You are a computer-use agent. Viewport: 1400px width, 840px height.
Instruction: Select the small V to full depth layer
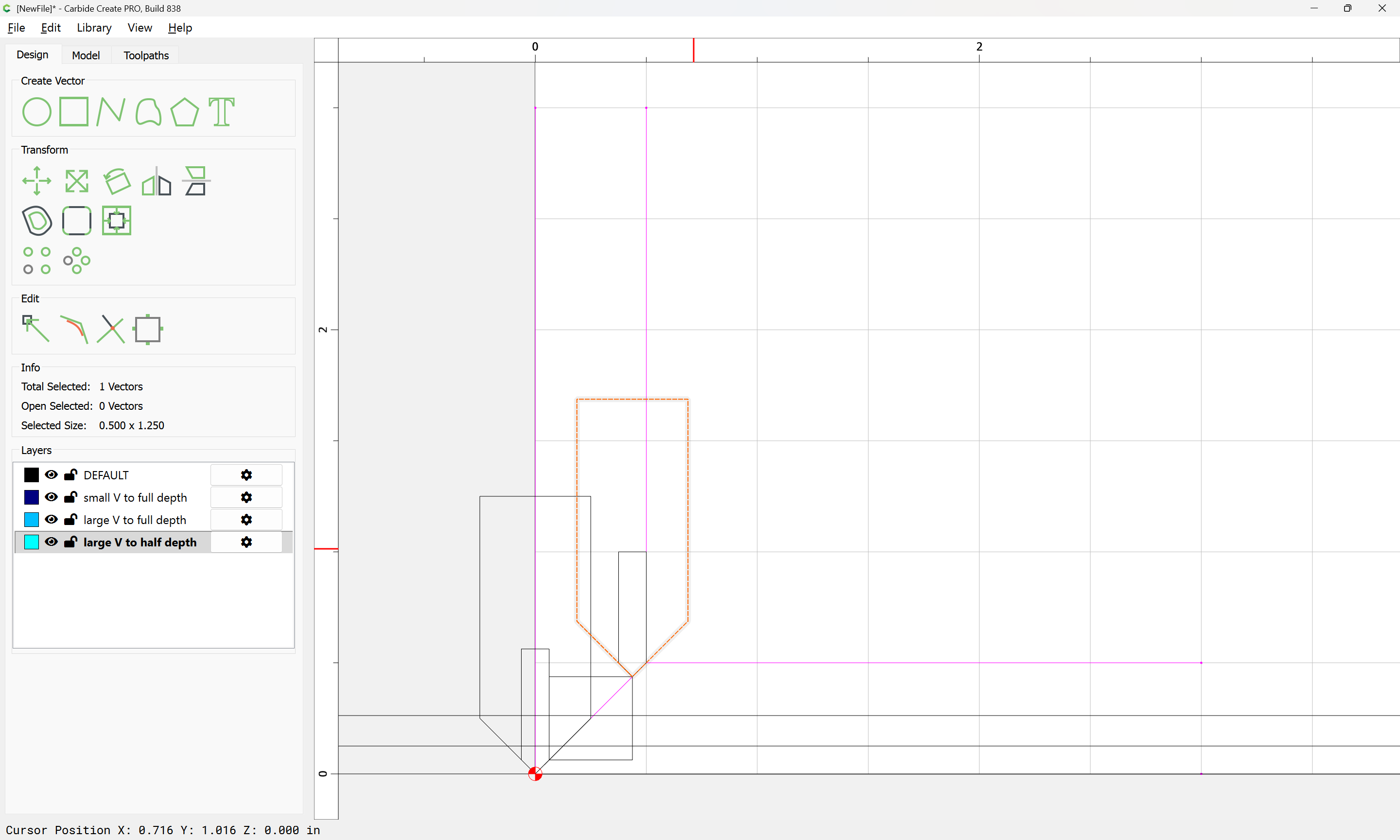135,498
